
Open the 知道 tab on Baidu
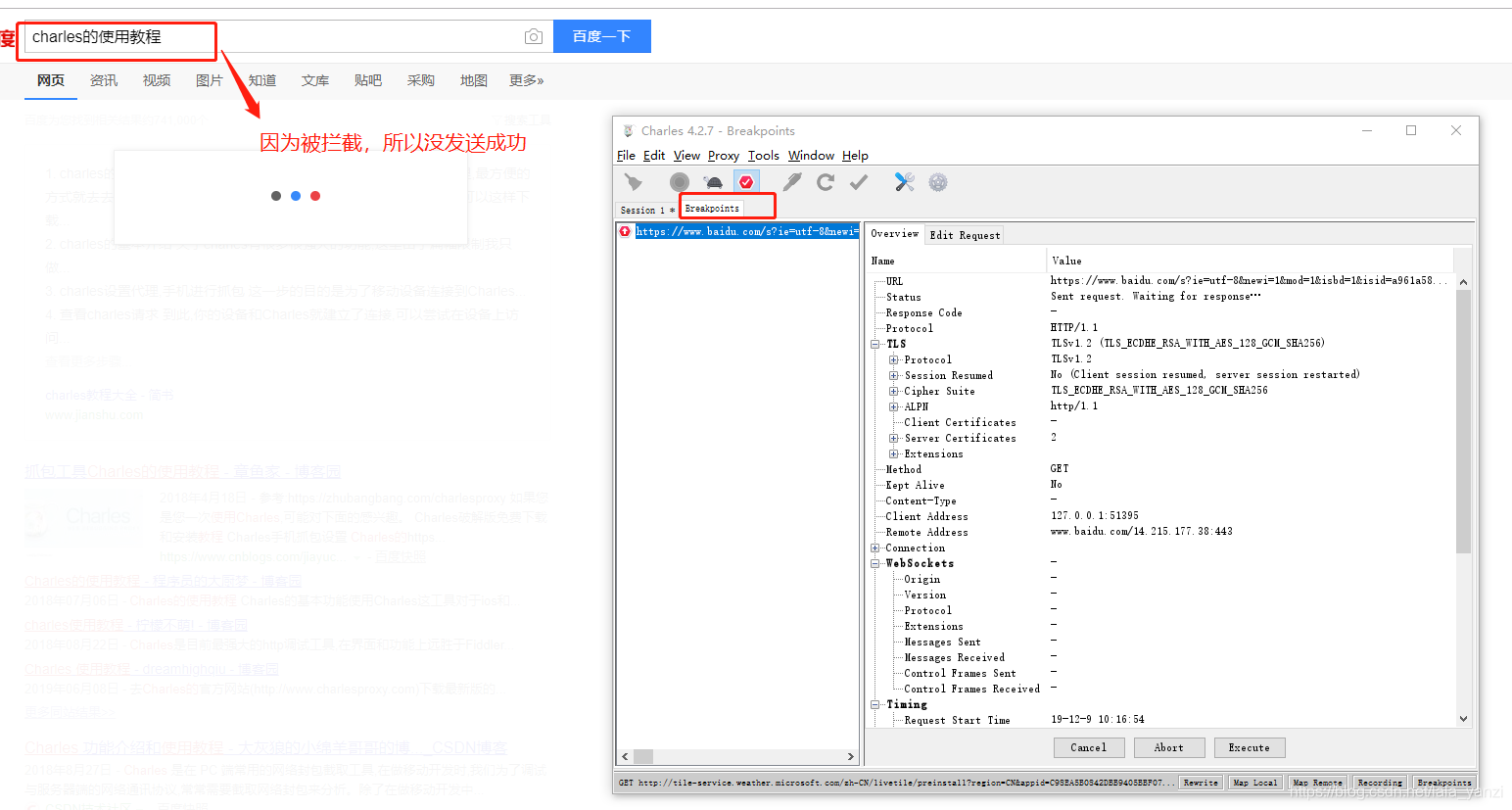pos(262,80)
